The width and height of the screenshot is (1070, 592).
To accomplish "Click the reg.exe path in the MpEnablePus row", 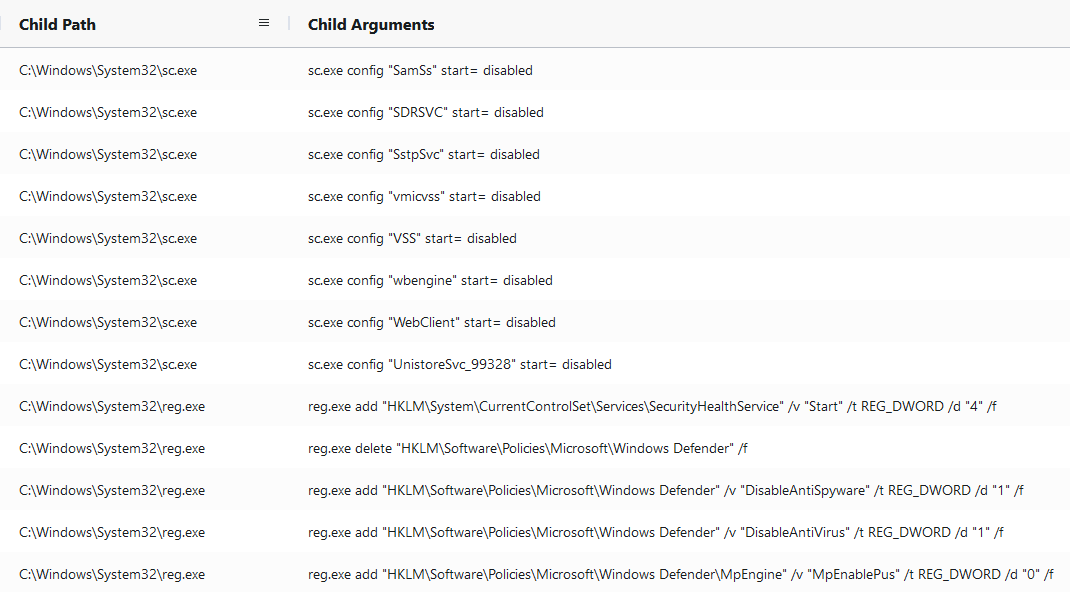I will click(x=112, y=574).
